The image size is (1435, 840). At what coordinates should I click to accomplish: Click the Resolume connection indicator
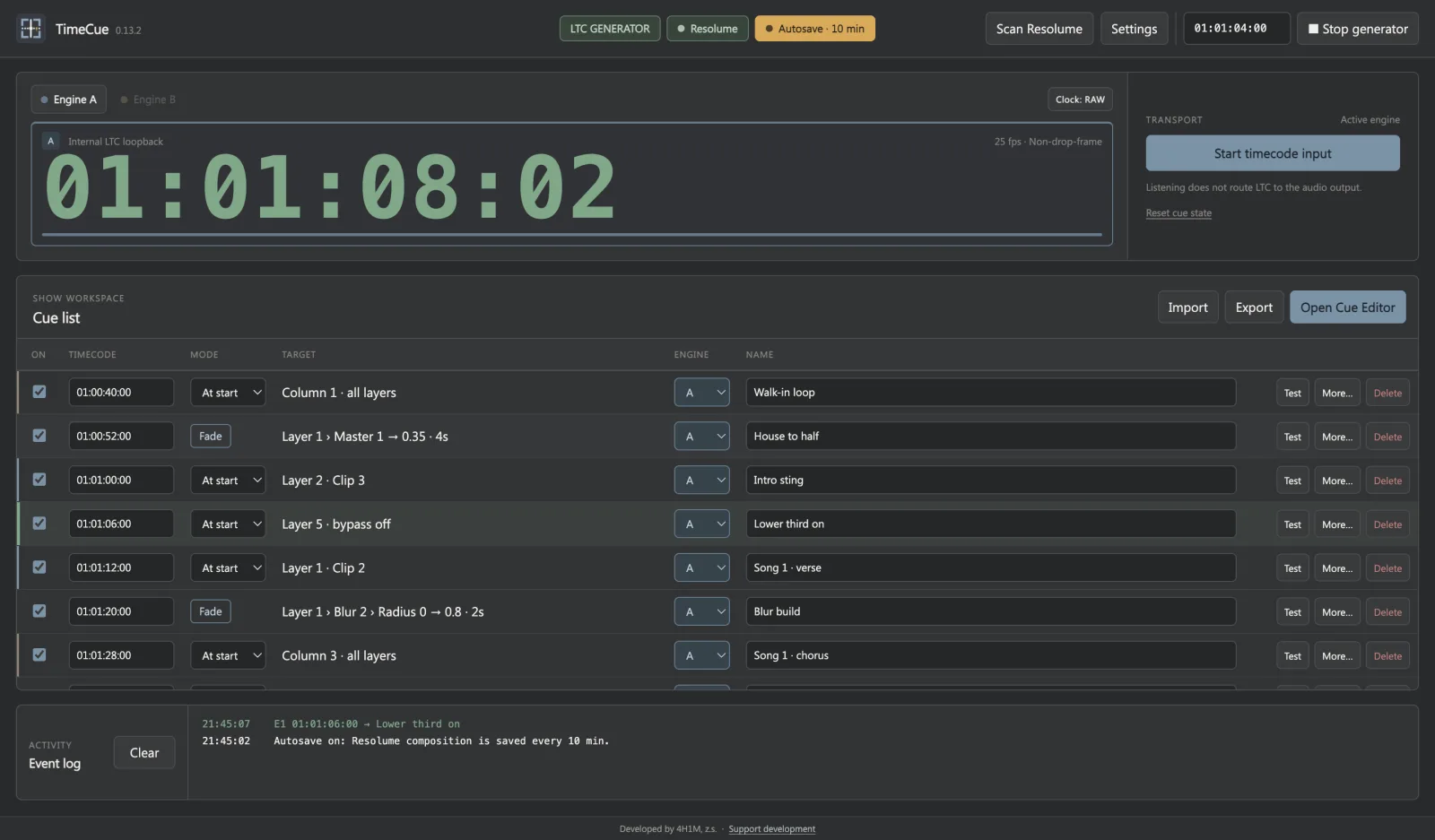click(x=708, y=29)
